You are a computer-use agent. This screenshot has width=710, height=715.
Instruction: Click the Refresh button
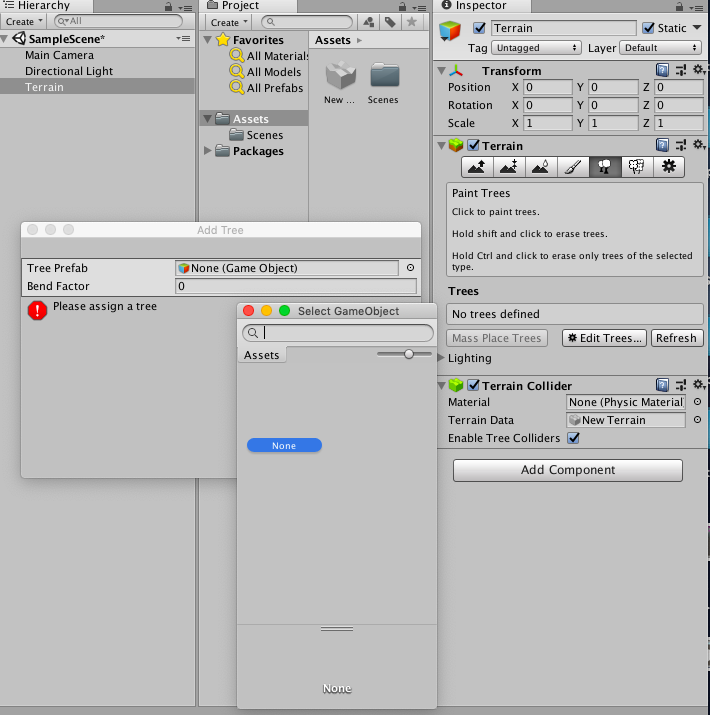677,338
